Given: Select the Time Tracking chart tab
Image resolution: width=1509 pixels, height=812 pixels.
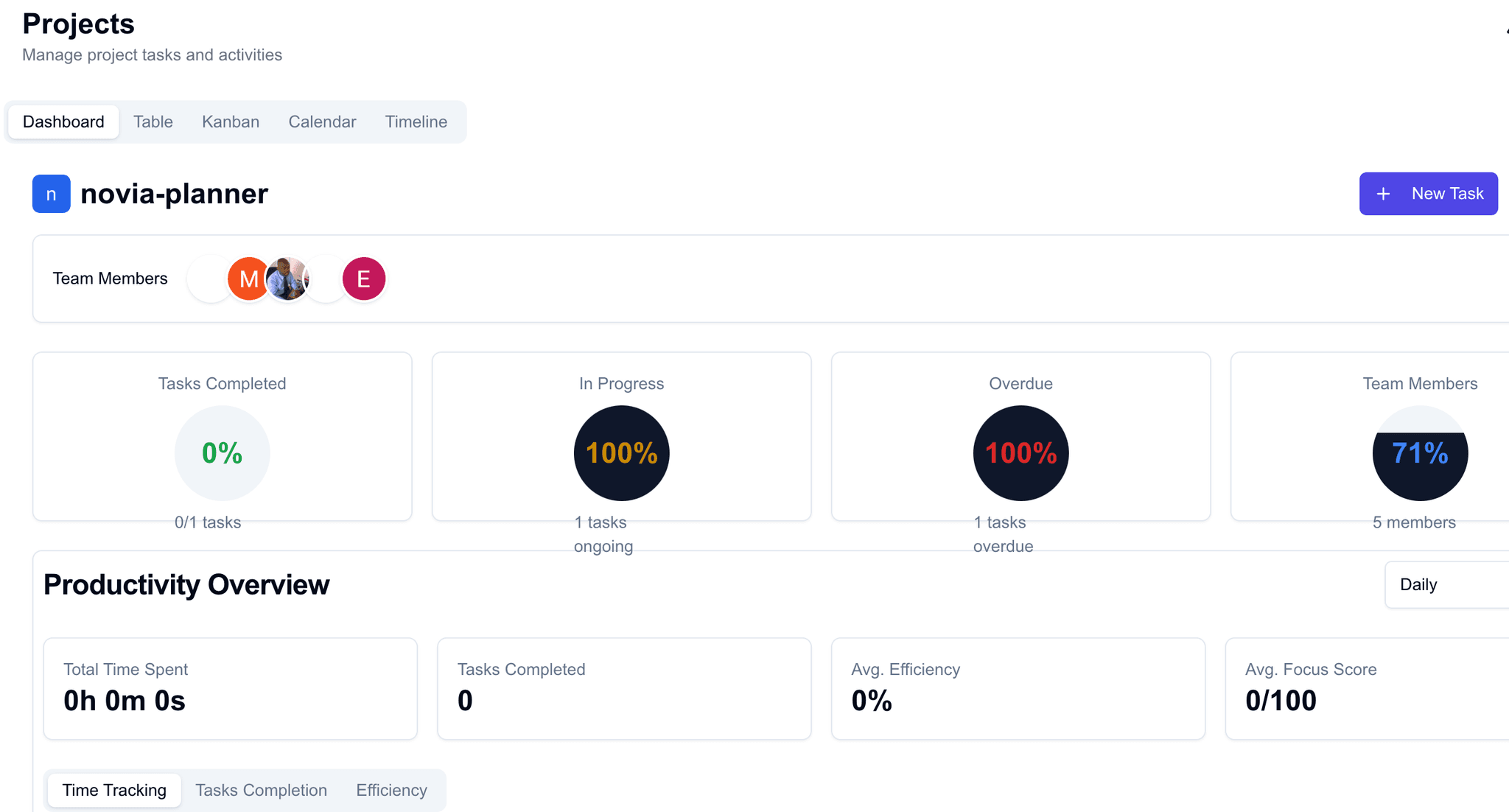Looking at the screenshot, I should (x=114, y=790).
